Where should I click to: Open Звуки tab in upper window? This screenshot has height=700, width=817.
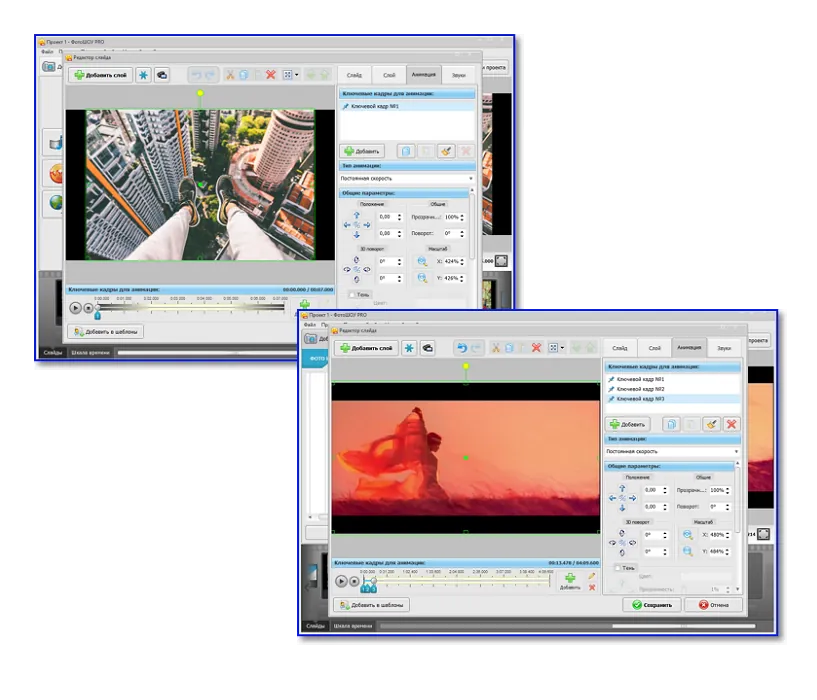click(x=459, y=75)
